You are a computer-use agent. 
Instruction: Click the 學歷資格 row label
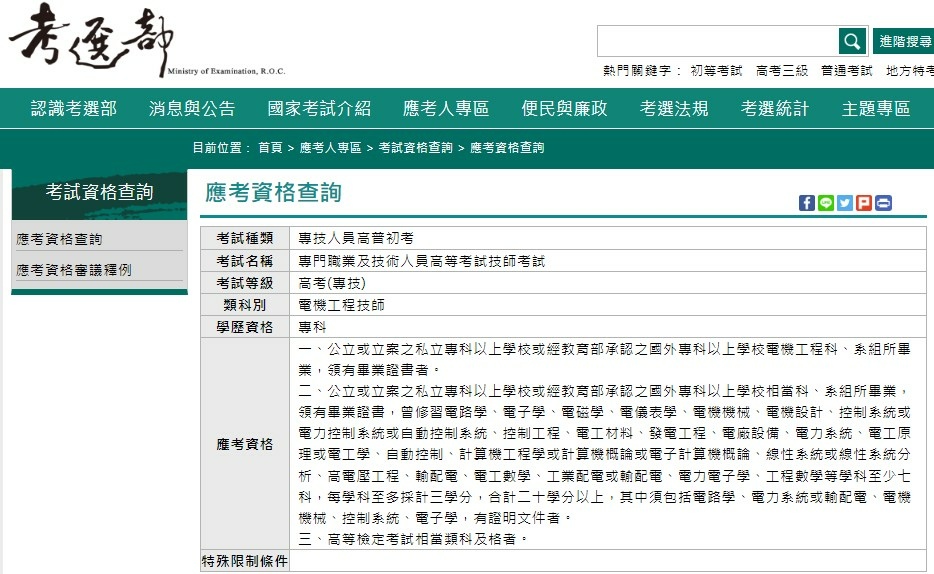point(245,327)
